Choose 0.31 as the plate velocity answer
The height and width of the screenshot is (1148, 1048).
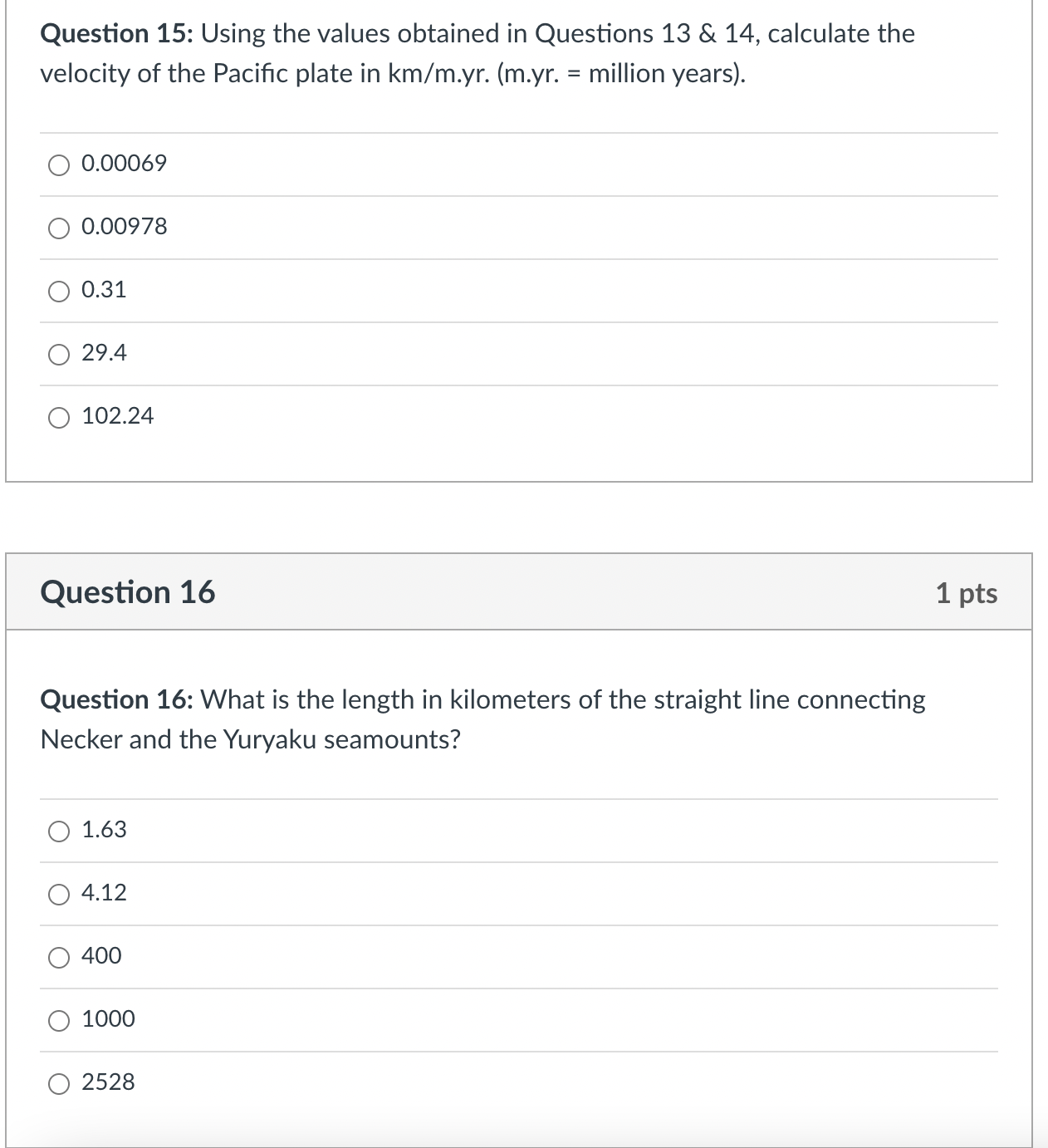(57, 290)
